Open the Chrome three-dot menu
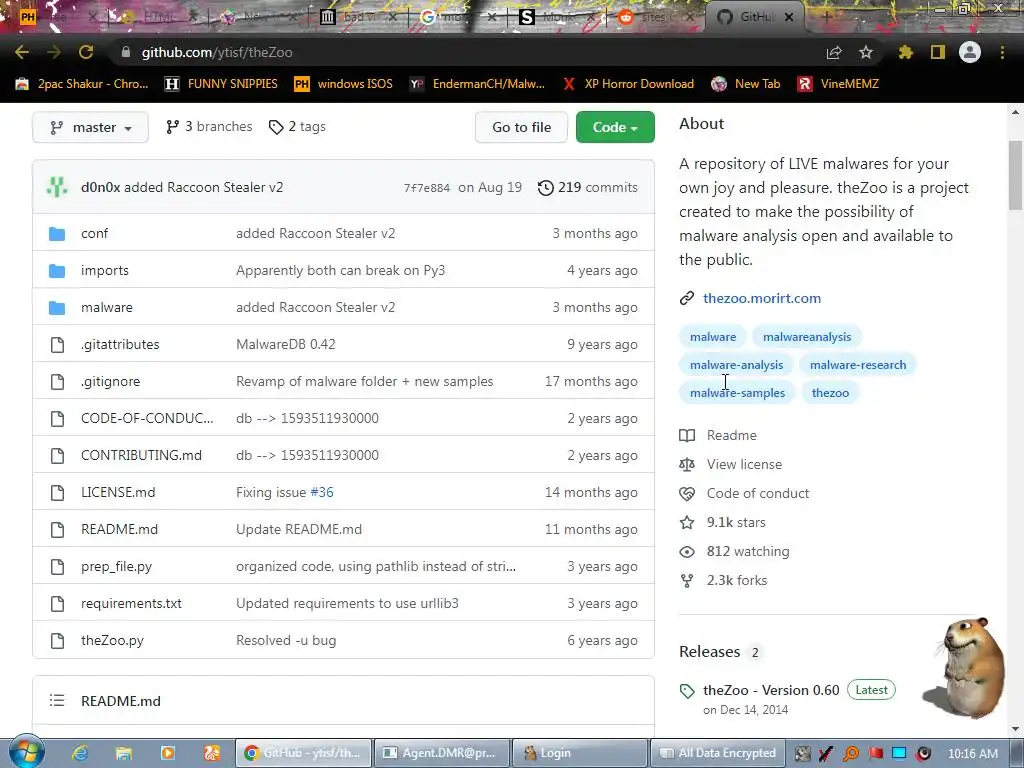The width and height of the screenshot is (1024, 768). tap(1002, 52)
